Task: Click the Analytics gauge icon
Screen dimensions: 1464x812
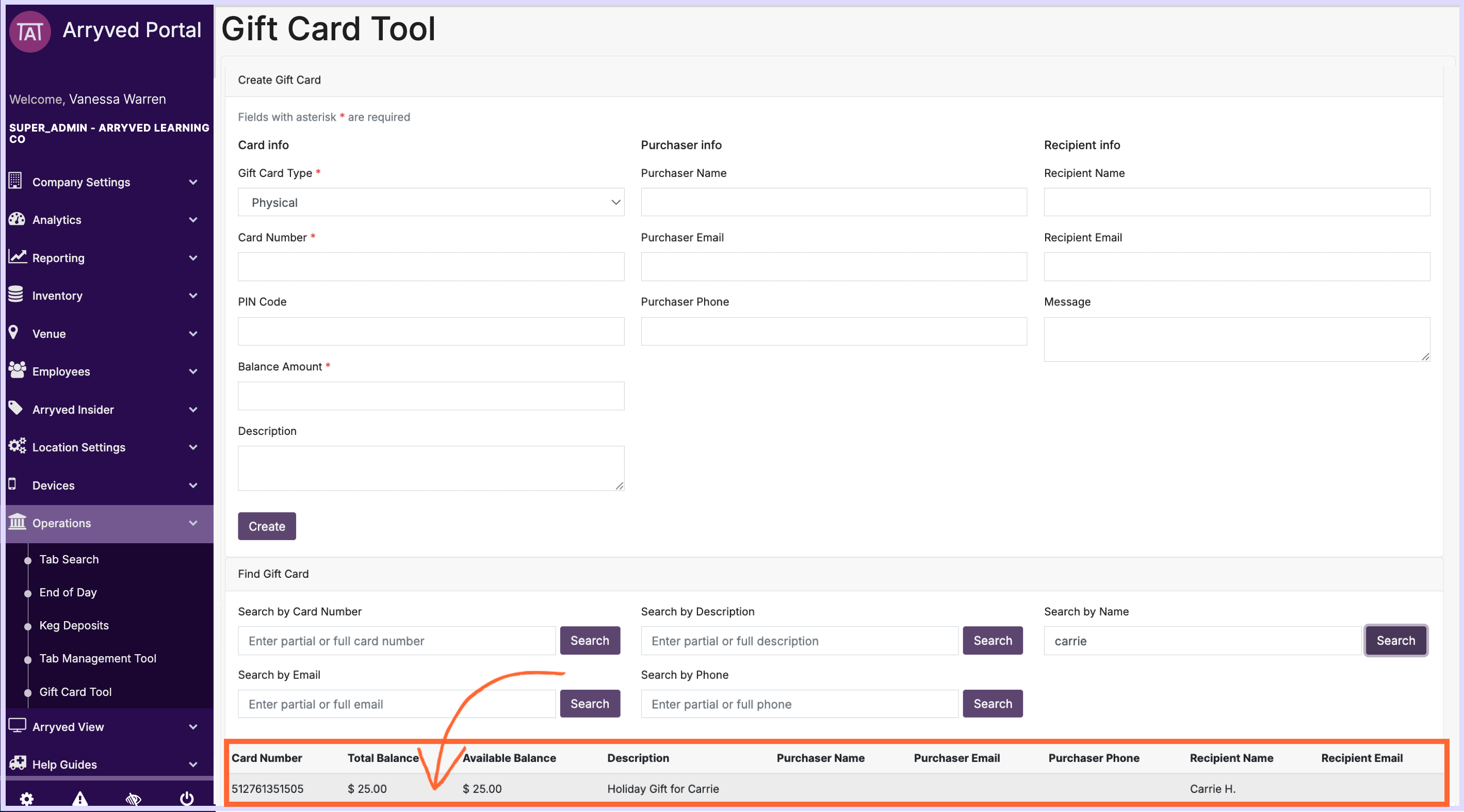Action: pyautogui.click(x=17, y=219)
